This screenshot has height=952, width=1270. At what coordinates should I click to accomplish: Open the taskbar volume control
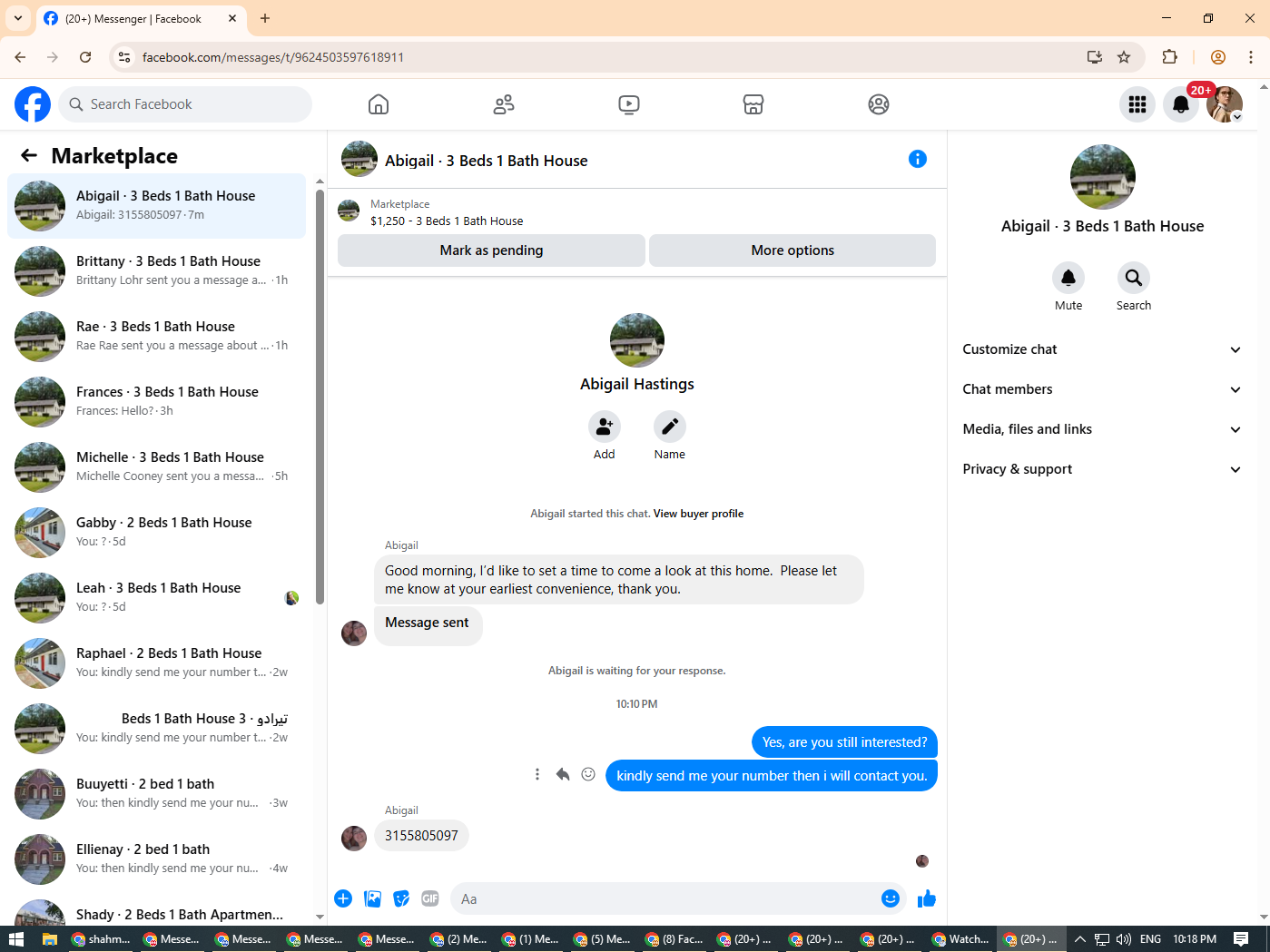click(x=1124, y=939)
